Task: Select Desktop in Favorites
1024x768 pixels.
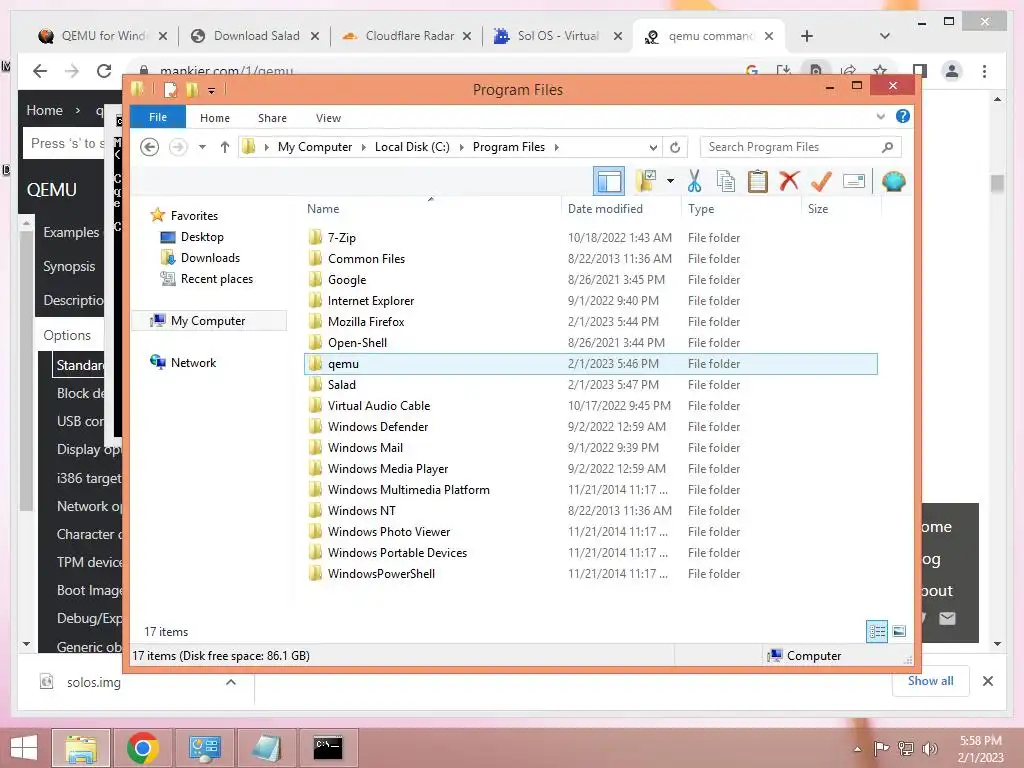Action: (202, 236)
